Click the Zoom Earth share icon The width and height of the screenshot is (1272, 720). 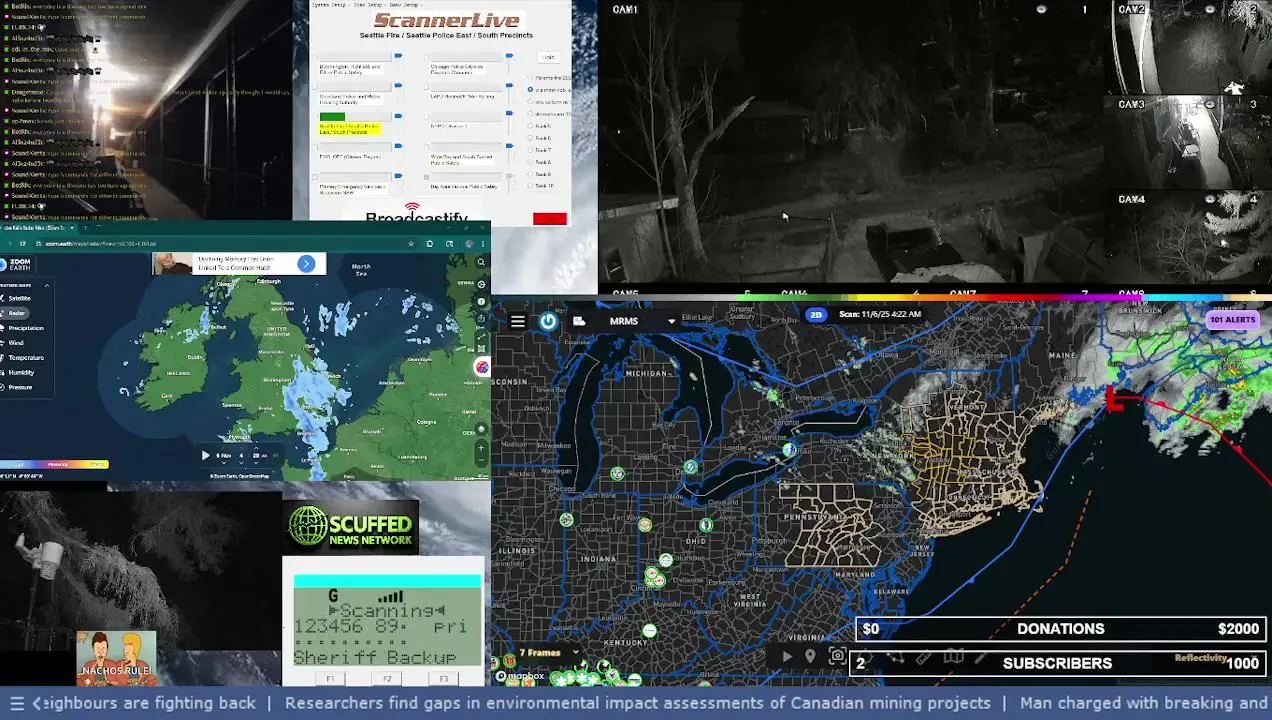coord(481,320)
